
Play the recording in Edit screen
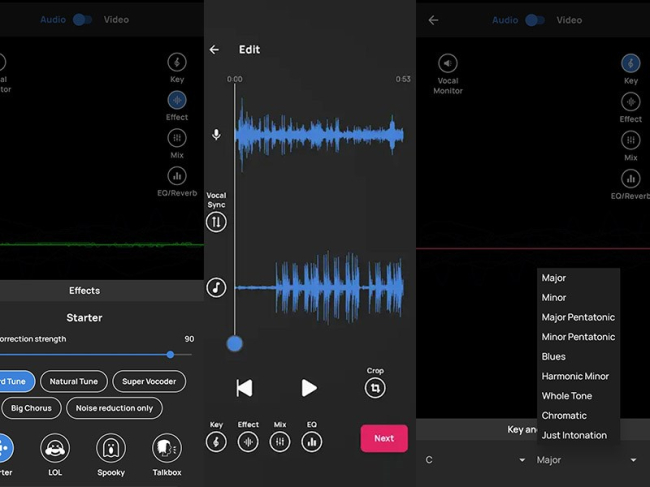[309, 388]
